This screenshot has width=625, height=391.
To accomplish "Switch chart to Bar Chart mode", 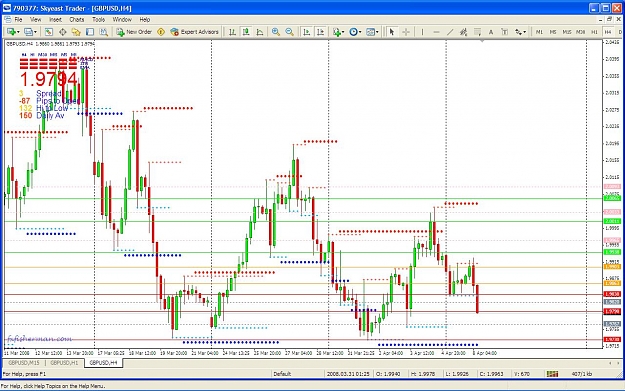I will (x=232, y=32).
